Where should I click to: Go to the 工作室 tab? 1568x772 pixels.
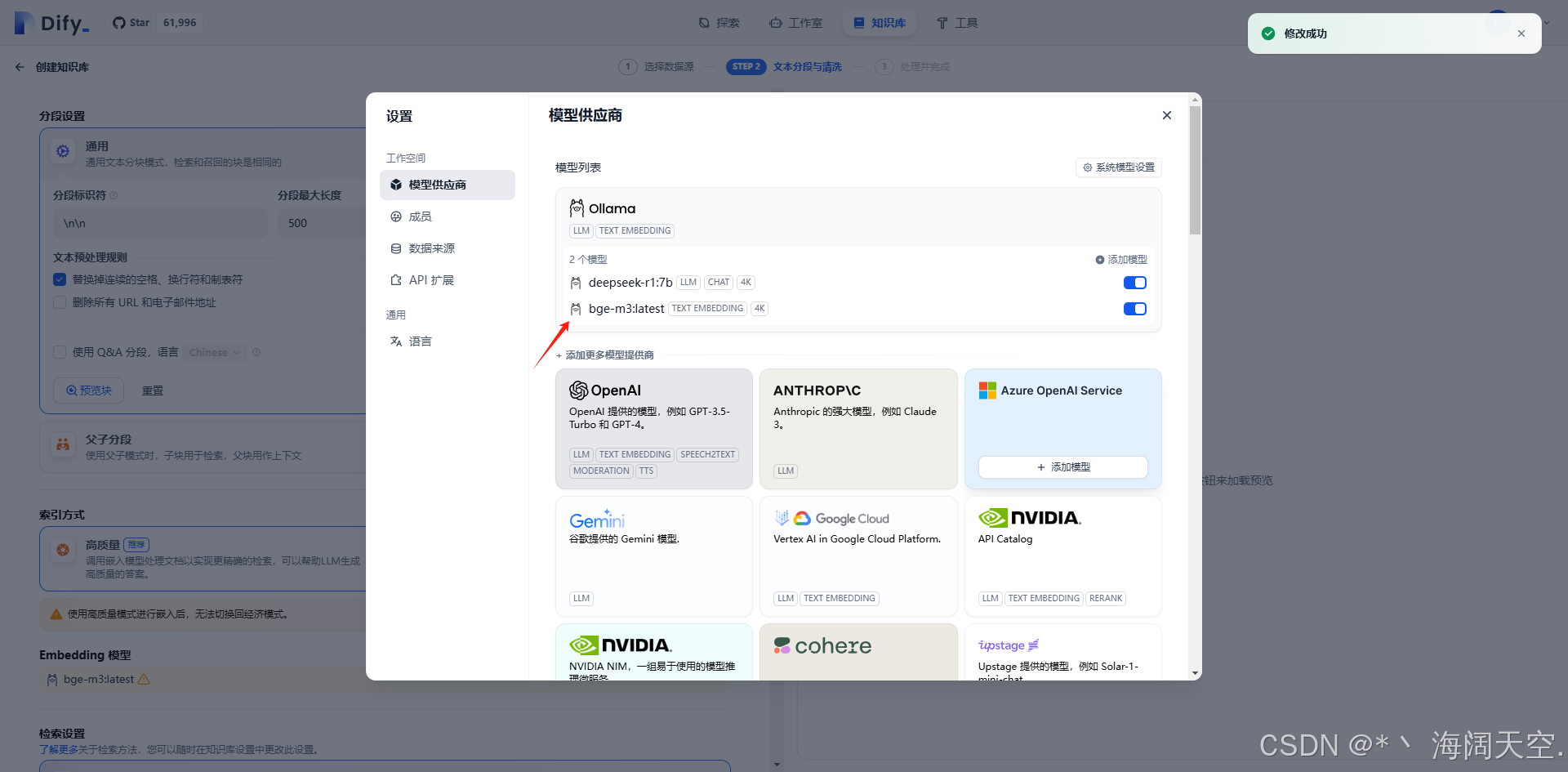pyautogui.click(x=796, y=23)
